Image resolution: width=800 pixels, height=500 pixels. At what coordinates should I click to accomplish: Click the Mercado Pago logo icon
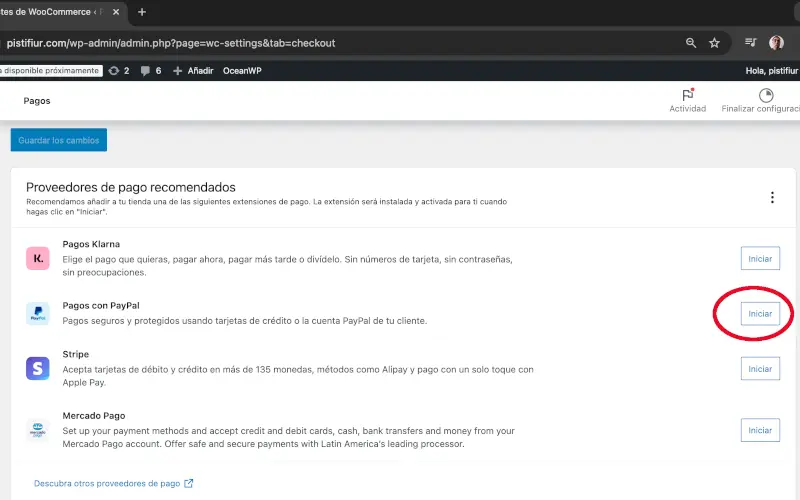(x=38, y=430)
